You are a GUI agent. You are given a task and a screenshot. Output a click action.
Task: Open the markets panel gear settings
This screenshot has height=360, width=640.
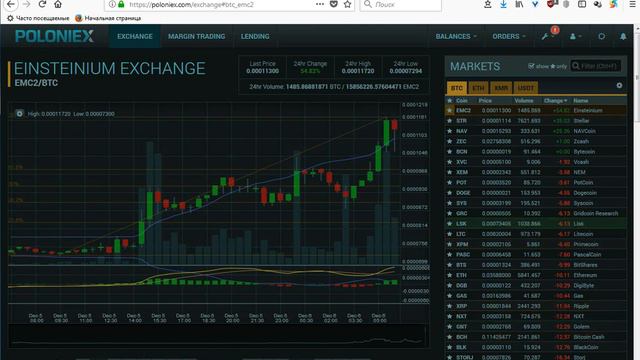(619, 85)
